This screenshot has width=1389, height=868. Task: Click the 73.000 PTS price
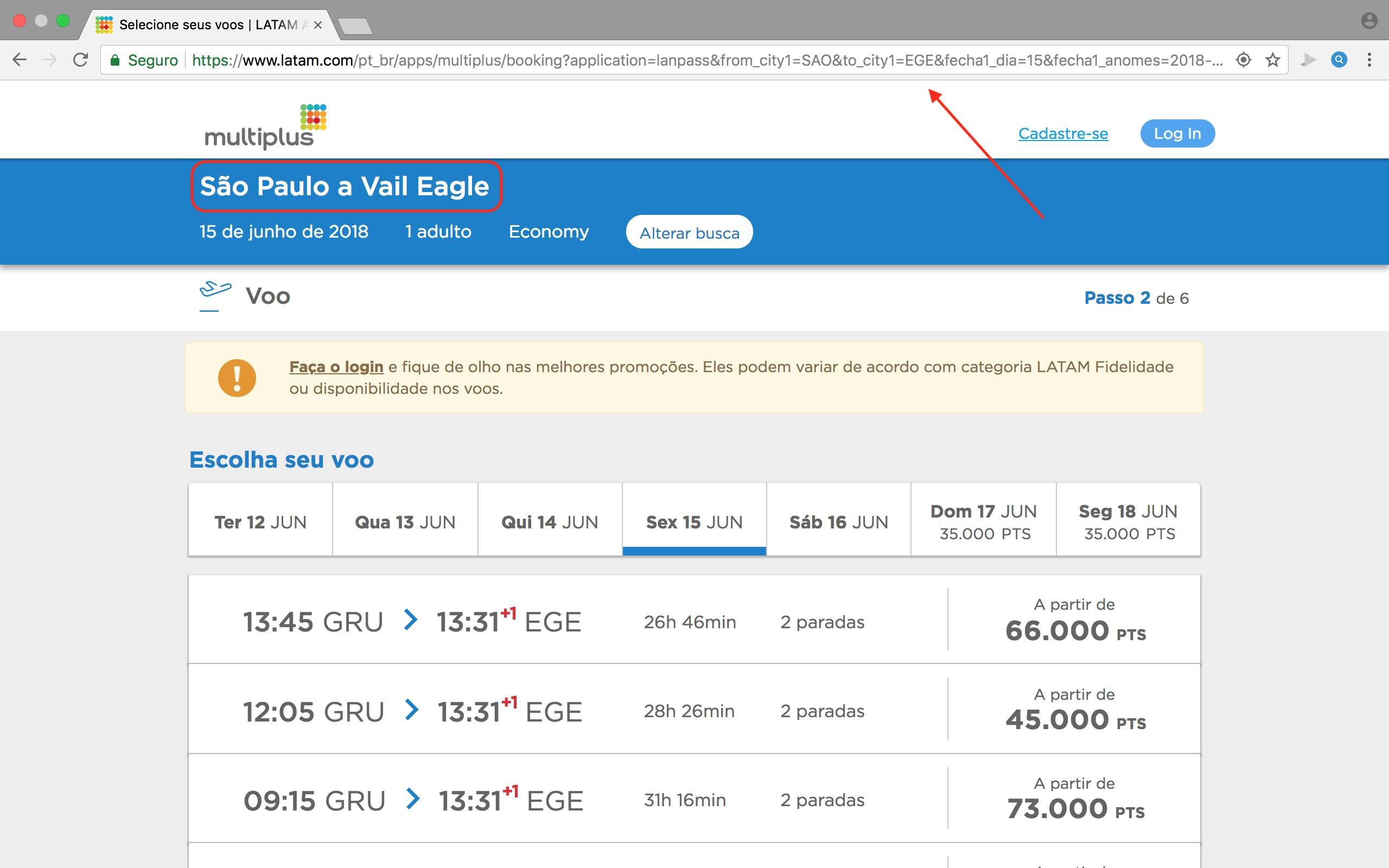click(1075, 809)
